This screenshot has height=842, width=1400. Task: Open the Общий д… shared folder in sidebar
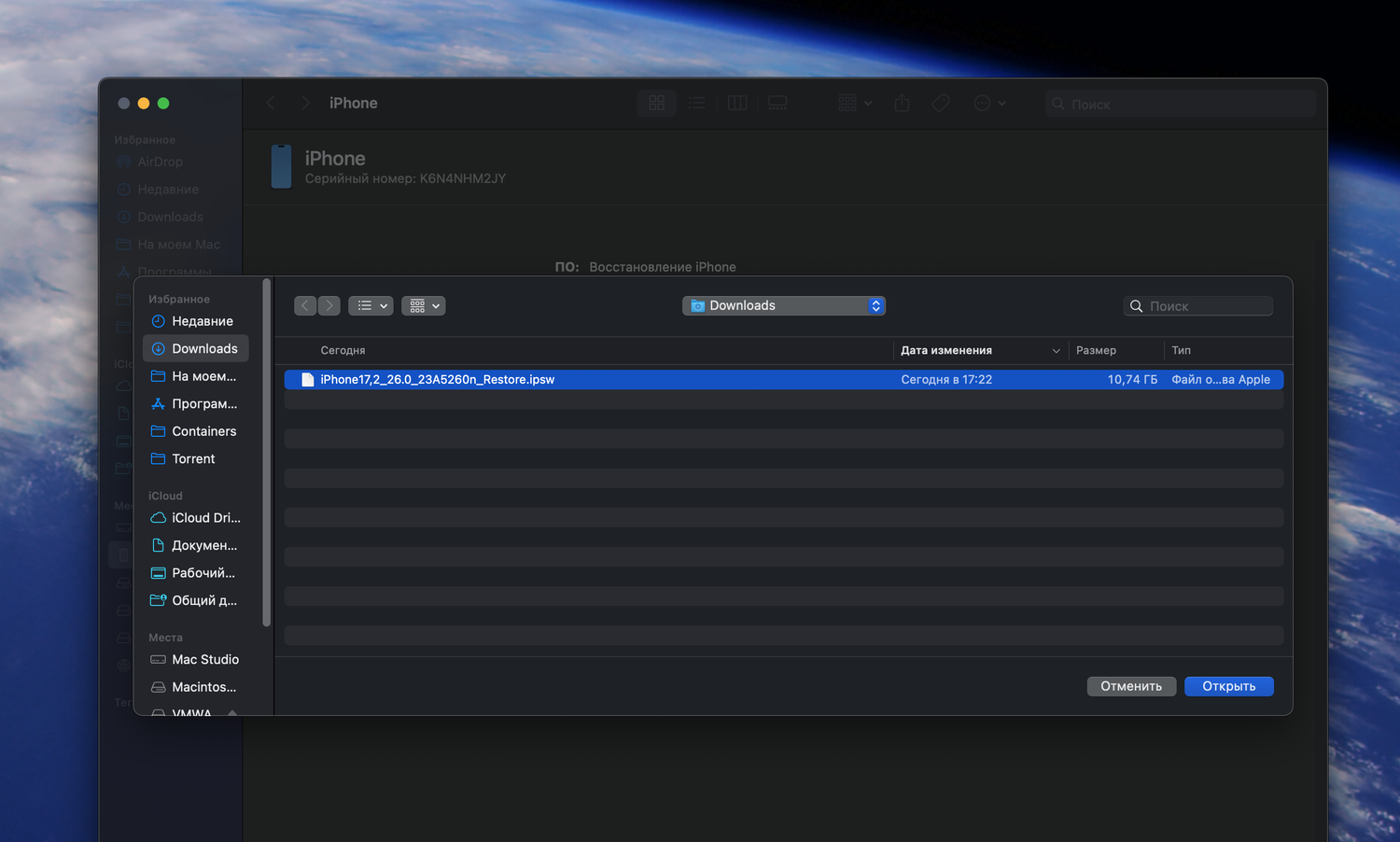195,600
